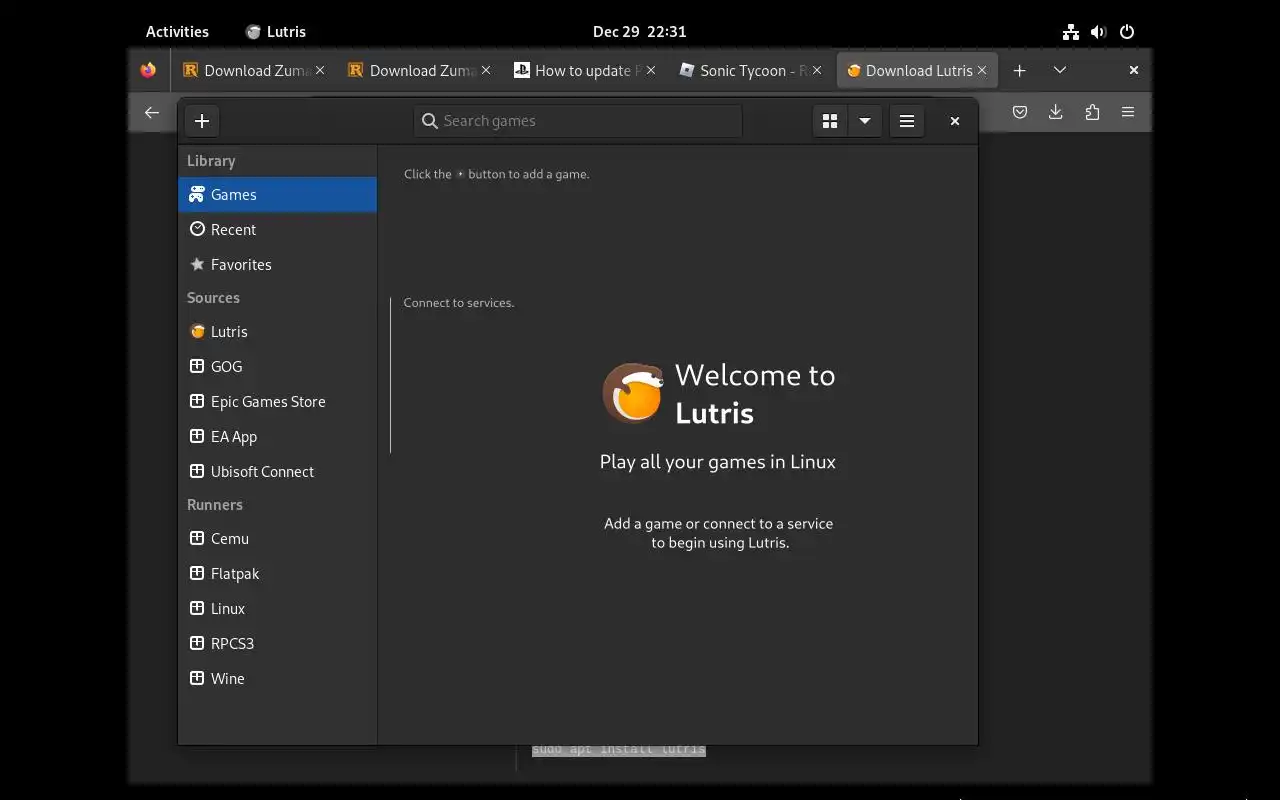Open the Firefox extensions icon
The width and height of the screenshot is (1280, 800).
(x=1092, y=113)
